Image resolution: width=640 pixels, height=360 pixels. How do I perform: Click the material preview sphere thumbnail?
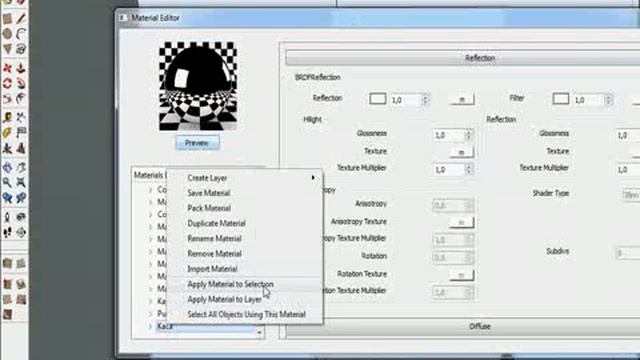198,86
